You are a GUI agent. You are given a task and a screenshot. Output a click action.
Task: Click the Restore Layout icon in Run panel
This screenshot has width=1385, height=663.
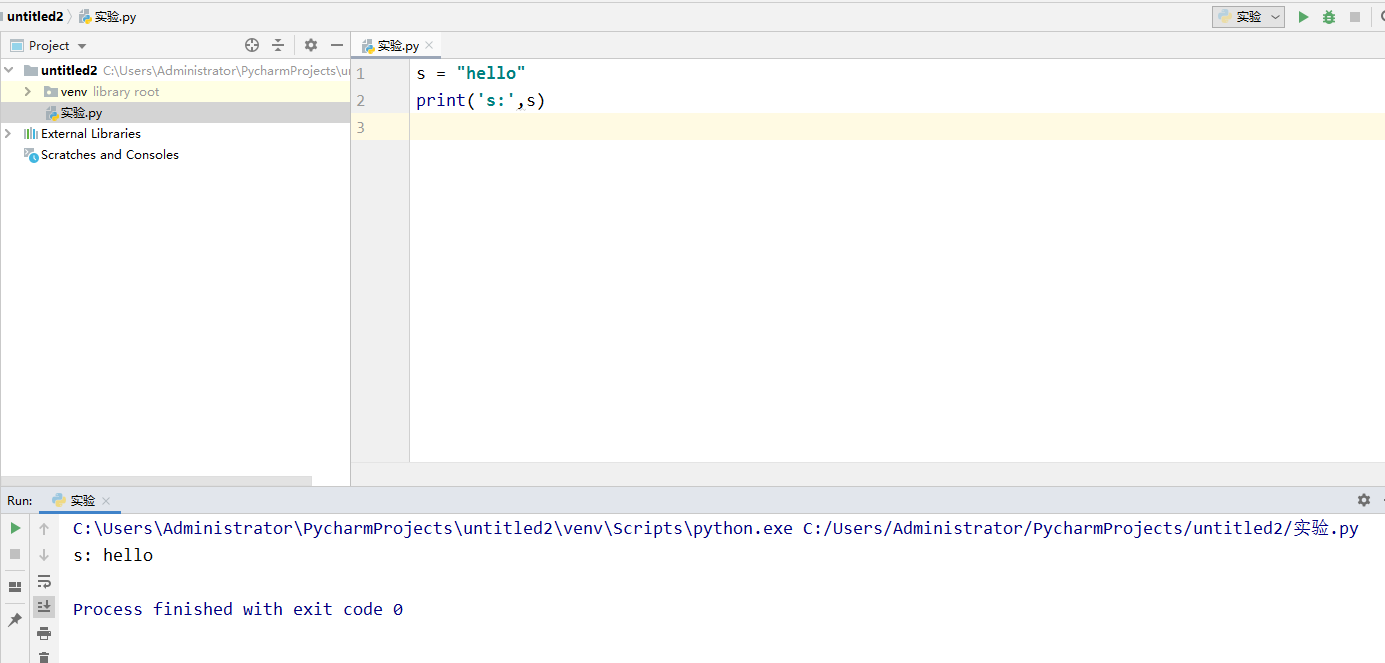point(15,587)
